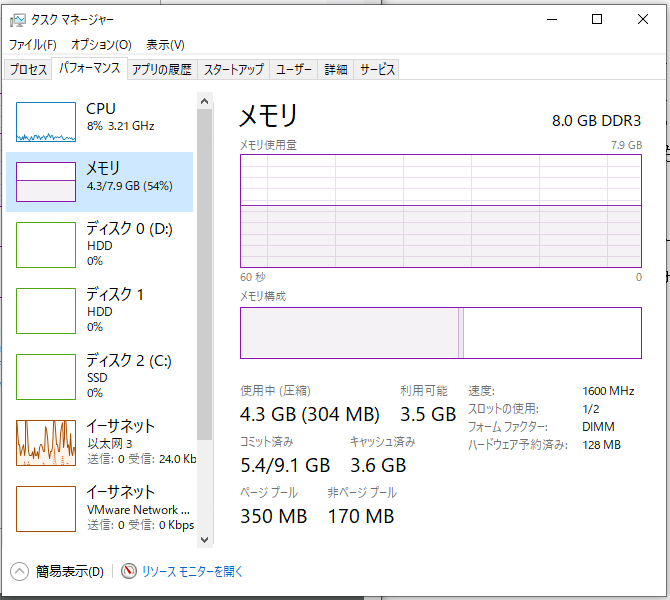Select the CPU mini graph thumbnail
Screen dimensions: 670x600
[x=46, y=122]
